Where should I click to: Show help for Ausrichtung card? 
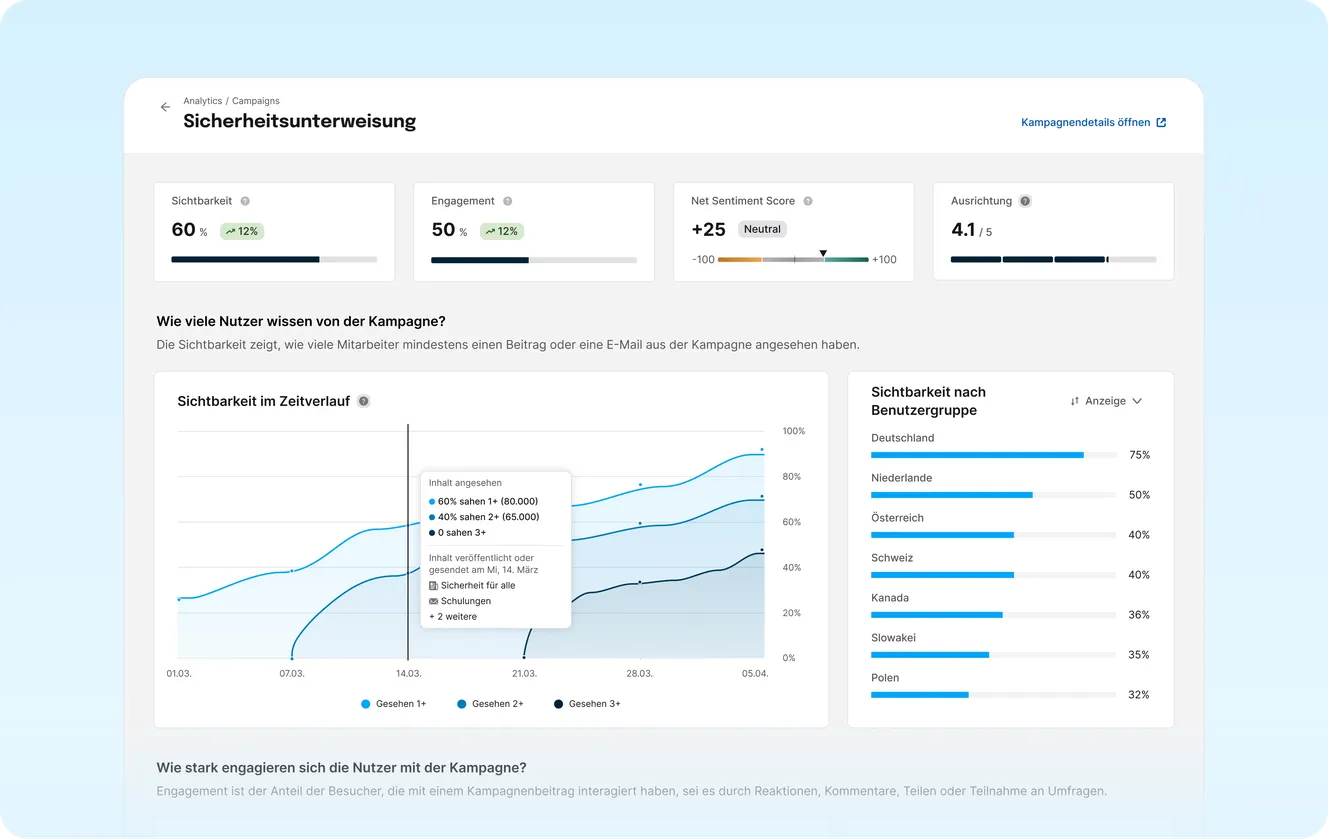pos(1025,201)
